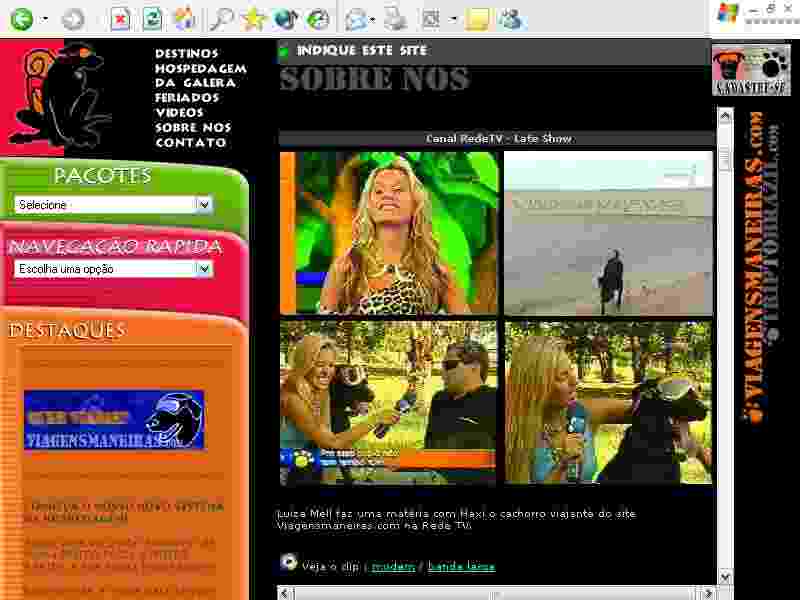Click the Edit page toolbar icon
Image resolution: width=800 pixels, height=600 pixels.
tap(432, 19)
